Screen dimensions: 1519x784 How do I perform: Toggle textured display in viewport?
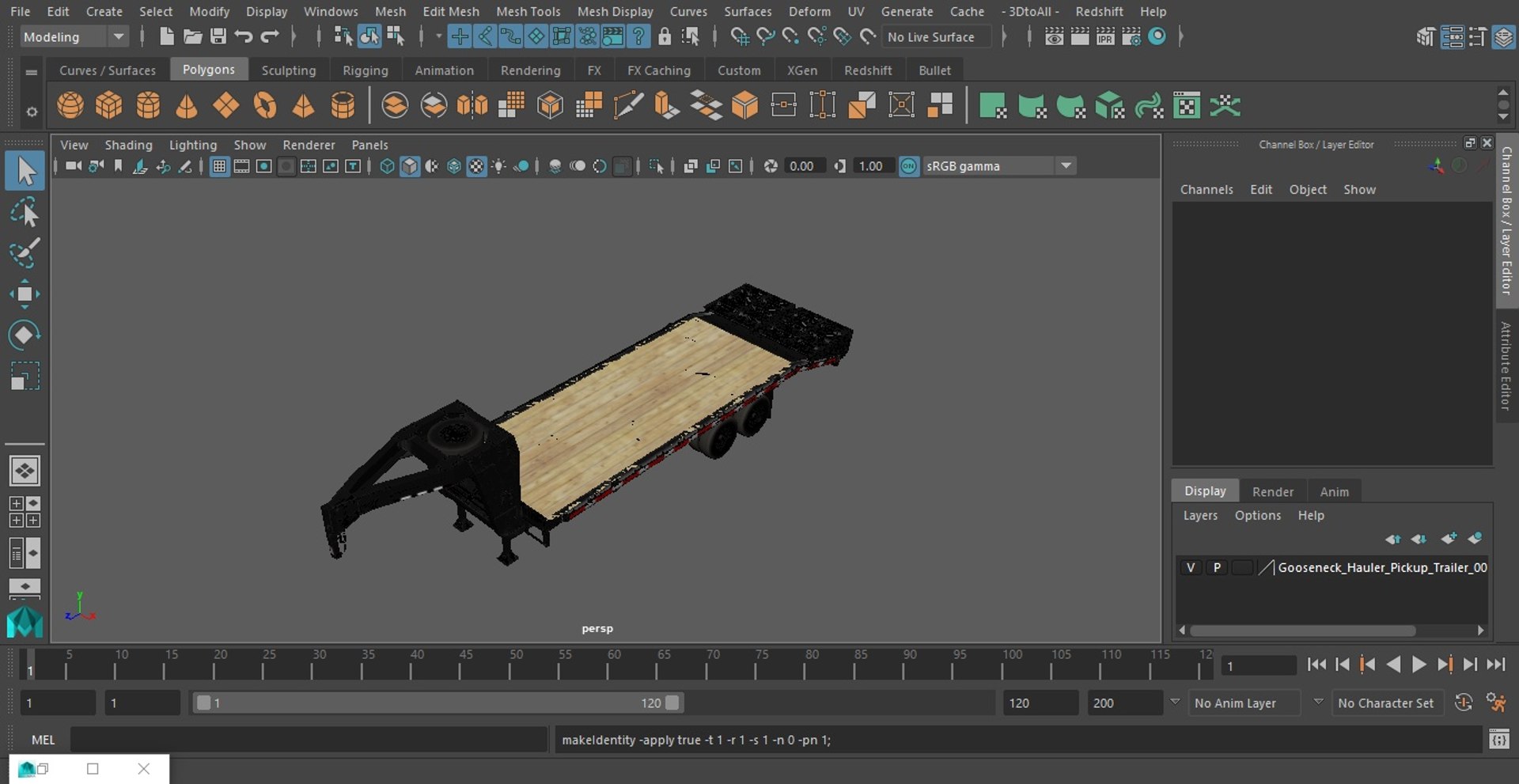(476, 166)
